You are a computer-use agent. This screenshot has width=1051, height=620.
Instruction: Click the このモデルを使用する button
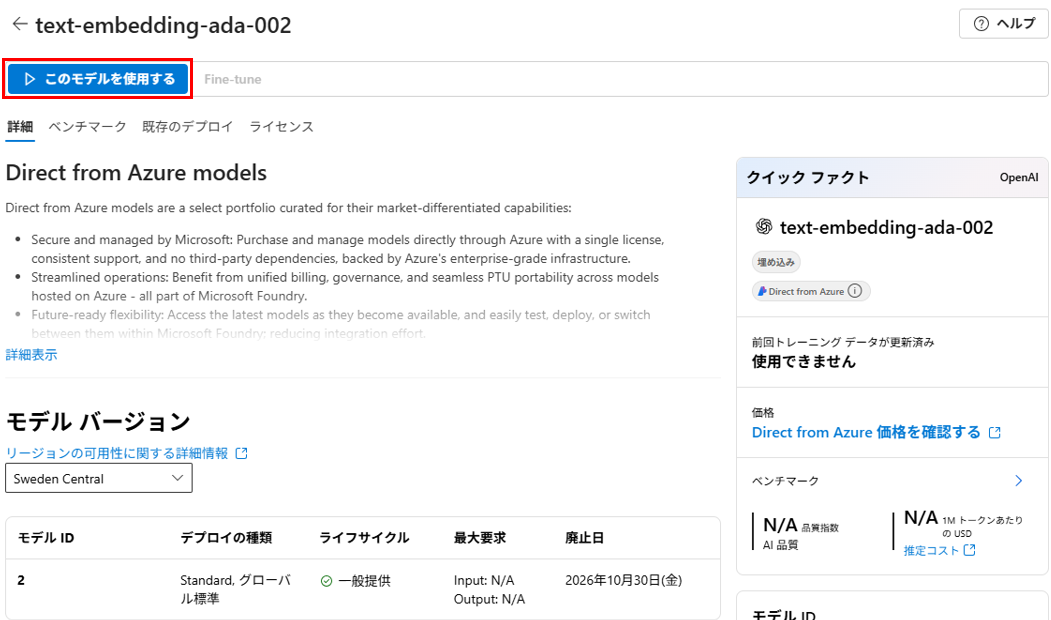pyautogui.click(x=98, y=79)
